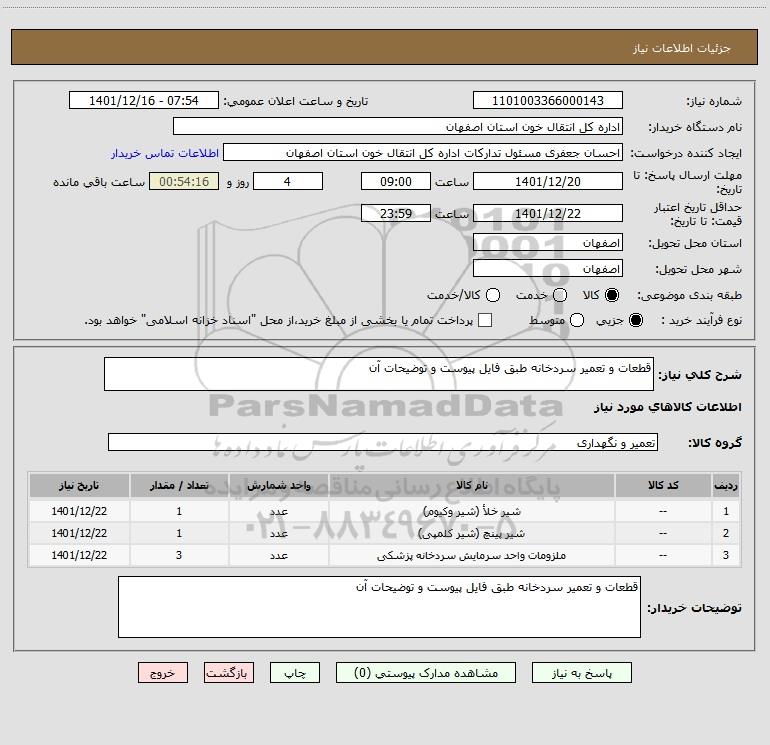Image resolution: width=770 pixels, height=745 pixels.
Task: Select the خدمت radio button
Action: click(x=560, y=295)
